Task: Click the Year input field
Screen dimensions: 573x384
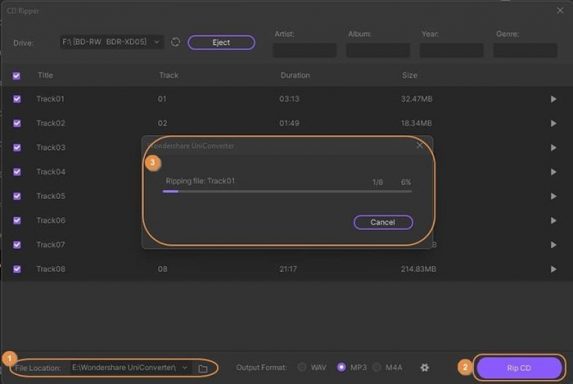Action: pyautogui.click(x=452, y=50)
